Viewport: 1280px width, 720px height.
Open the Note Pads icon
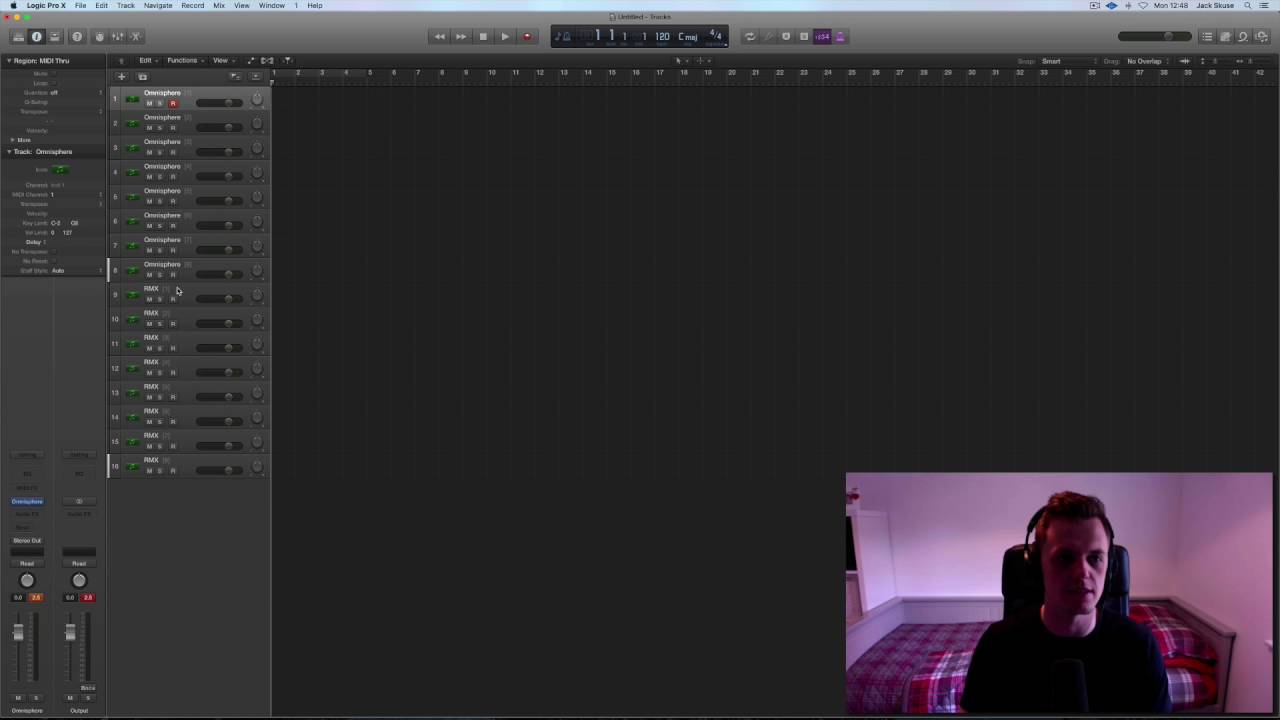pos(1225,37)
